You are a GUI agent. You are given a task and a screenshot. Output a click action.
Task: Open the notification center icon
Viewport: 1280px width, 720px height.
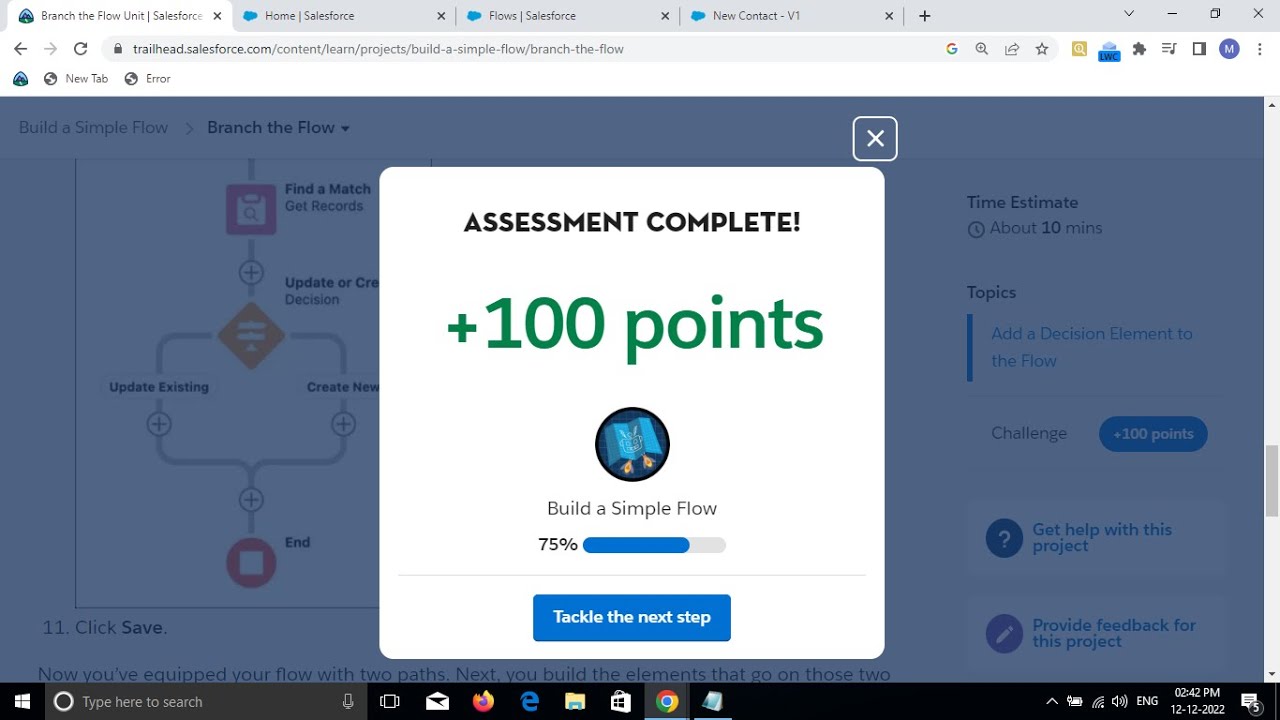pyautogui.click(x=1251, y=702)
